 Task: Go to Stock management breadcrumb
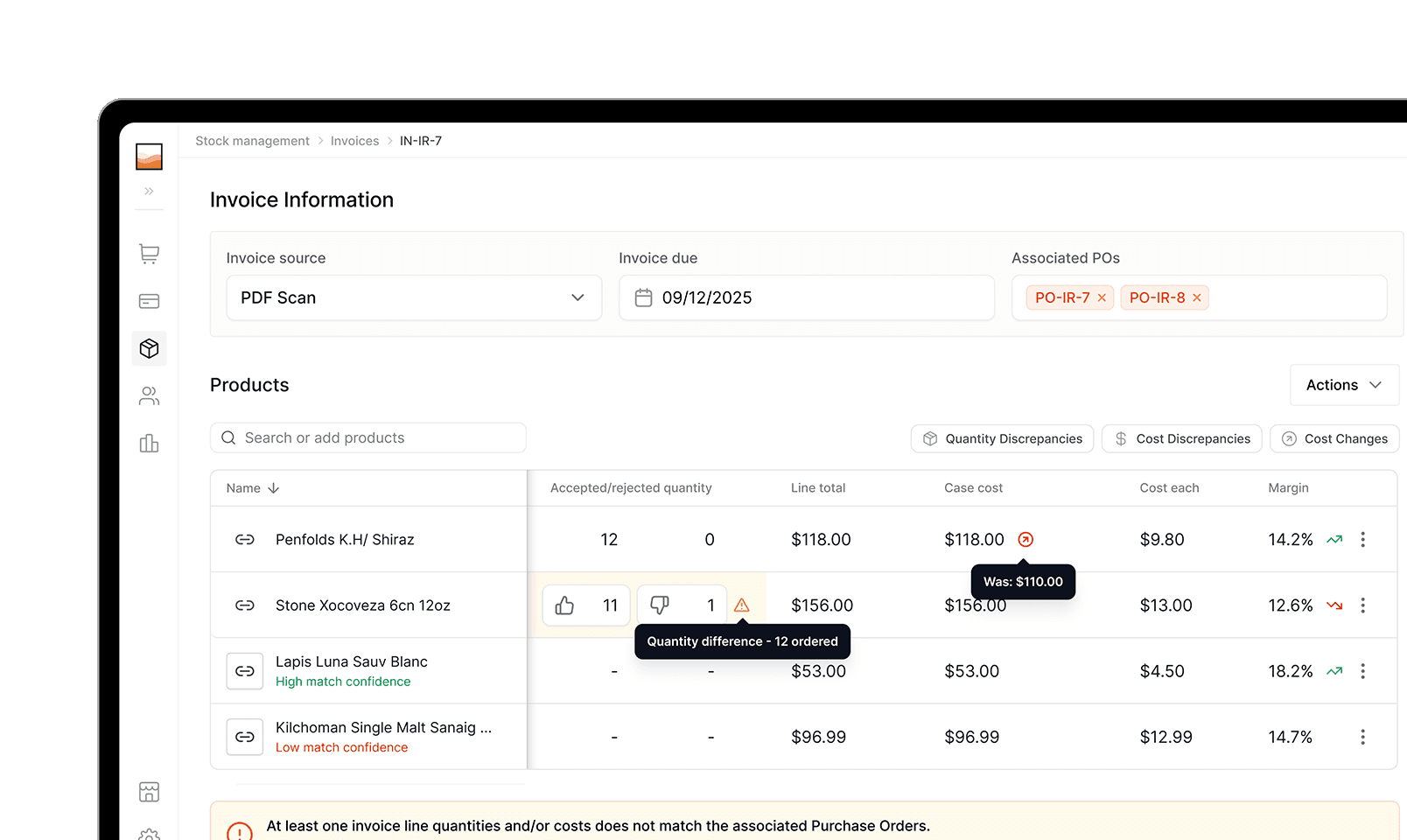click(x=252, y=141)
